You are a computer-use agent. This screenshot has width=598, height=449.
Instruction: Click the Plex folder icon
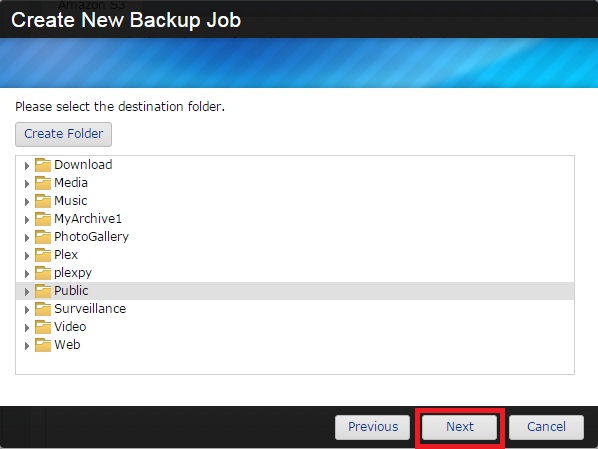pyautogui.click(x=43, y=254)
